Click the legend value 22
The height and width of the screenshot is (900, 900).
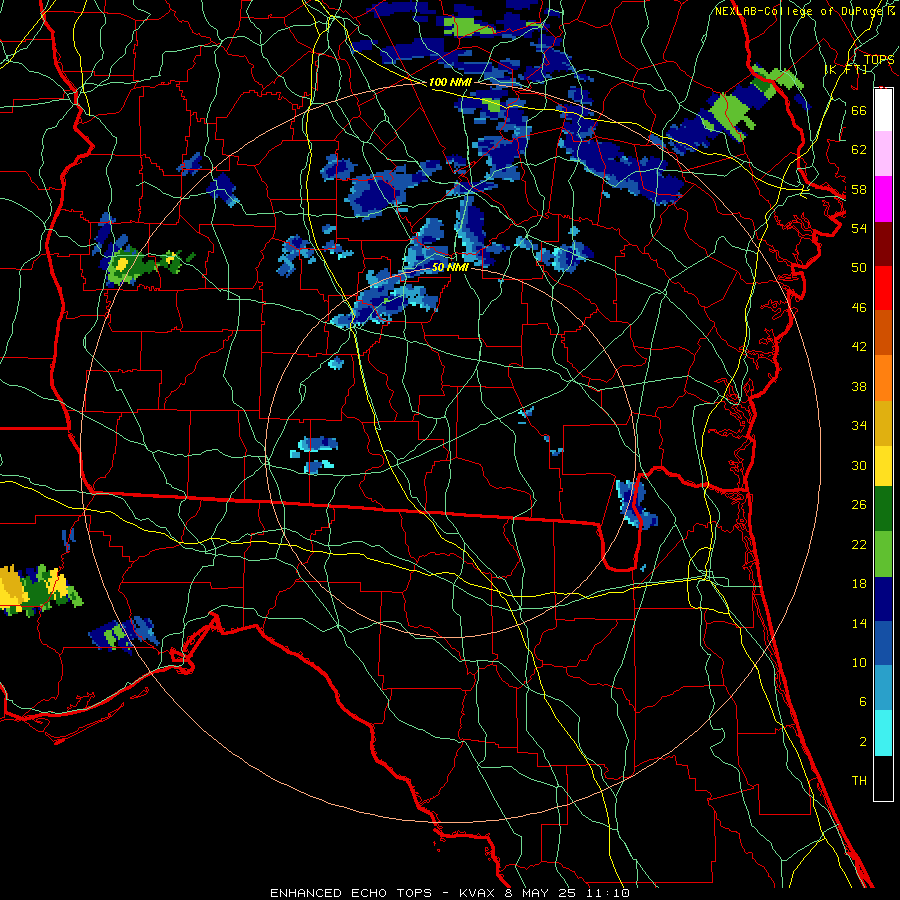[859, 544]
